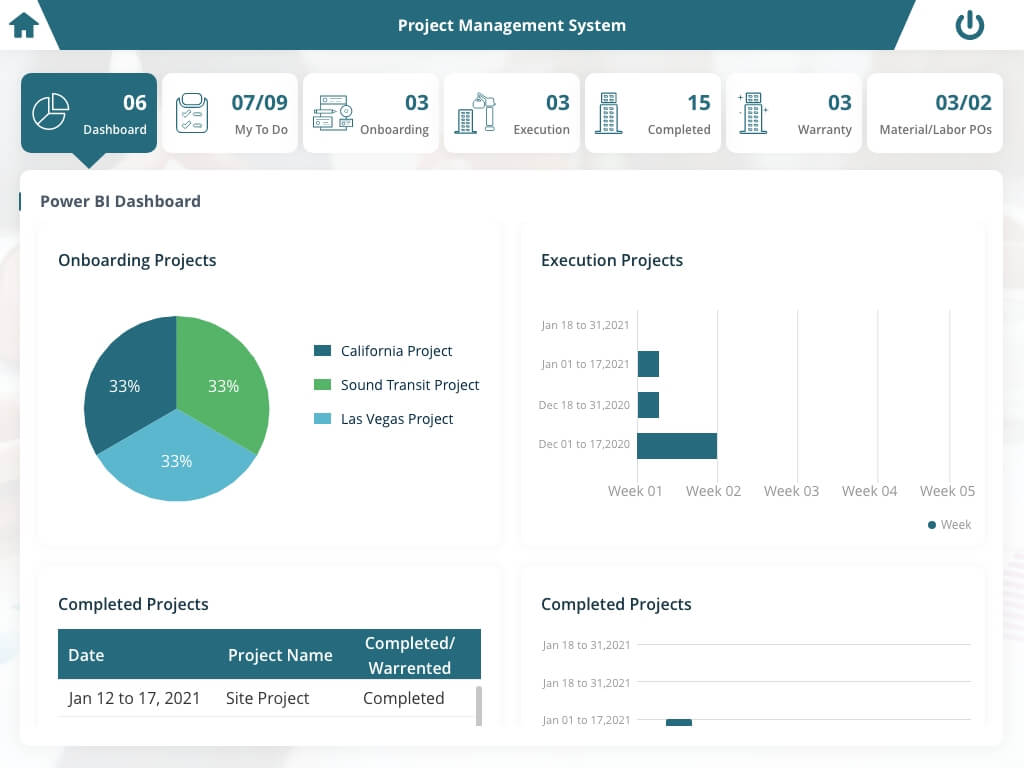Click the Completed status cell
This screenshot has height=768, width=1024.
click(x=404, y=698)
